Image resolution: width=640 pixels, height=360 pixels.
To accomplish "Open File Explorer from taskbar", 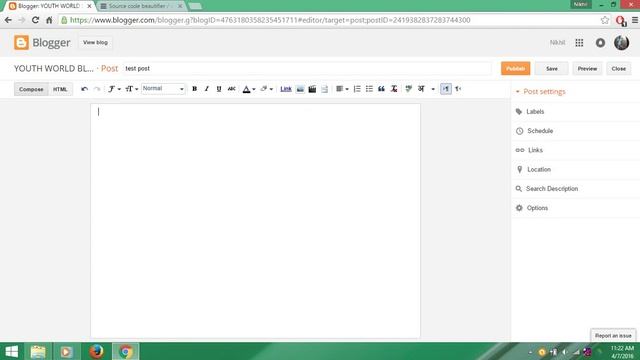I will [x=38, y=351].
